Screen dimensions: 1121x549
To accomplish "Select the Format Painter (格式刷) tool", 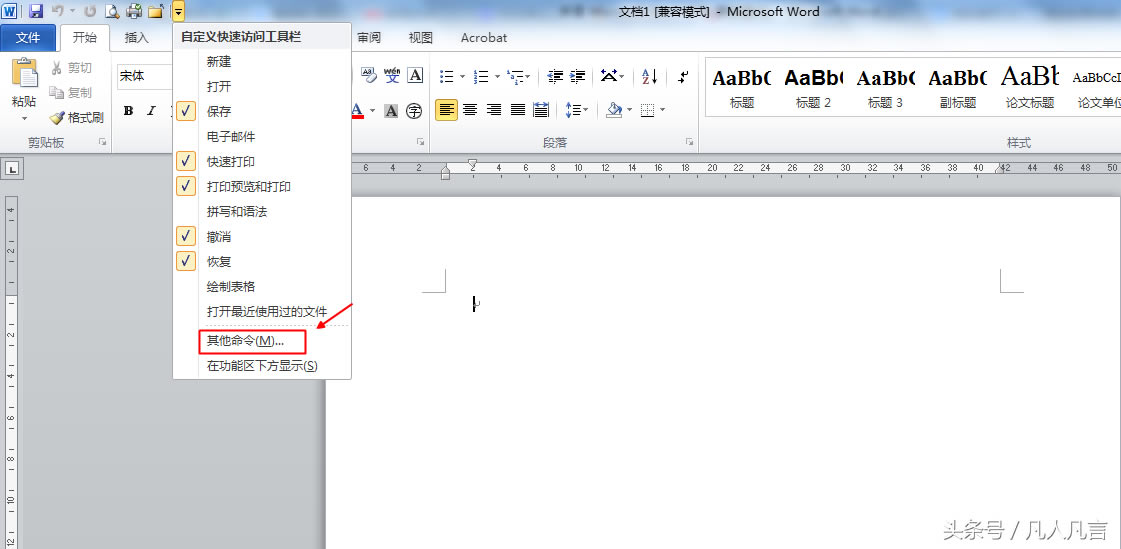I will tap(77, 117).
